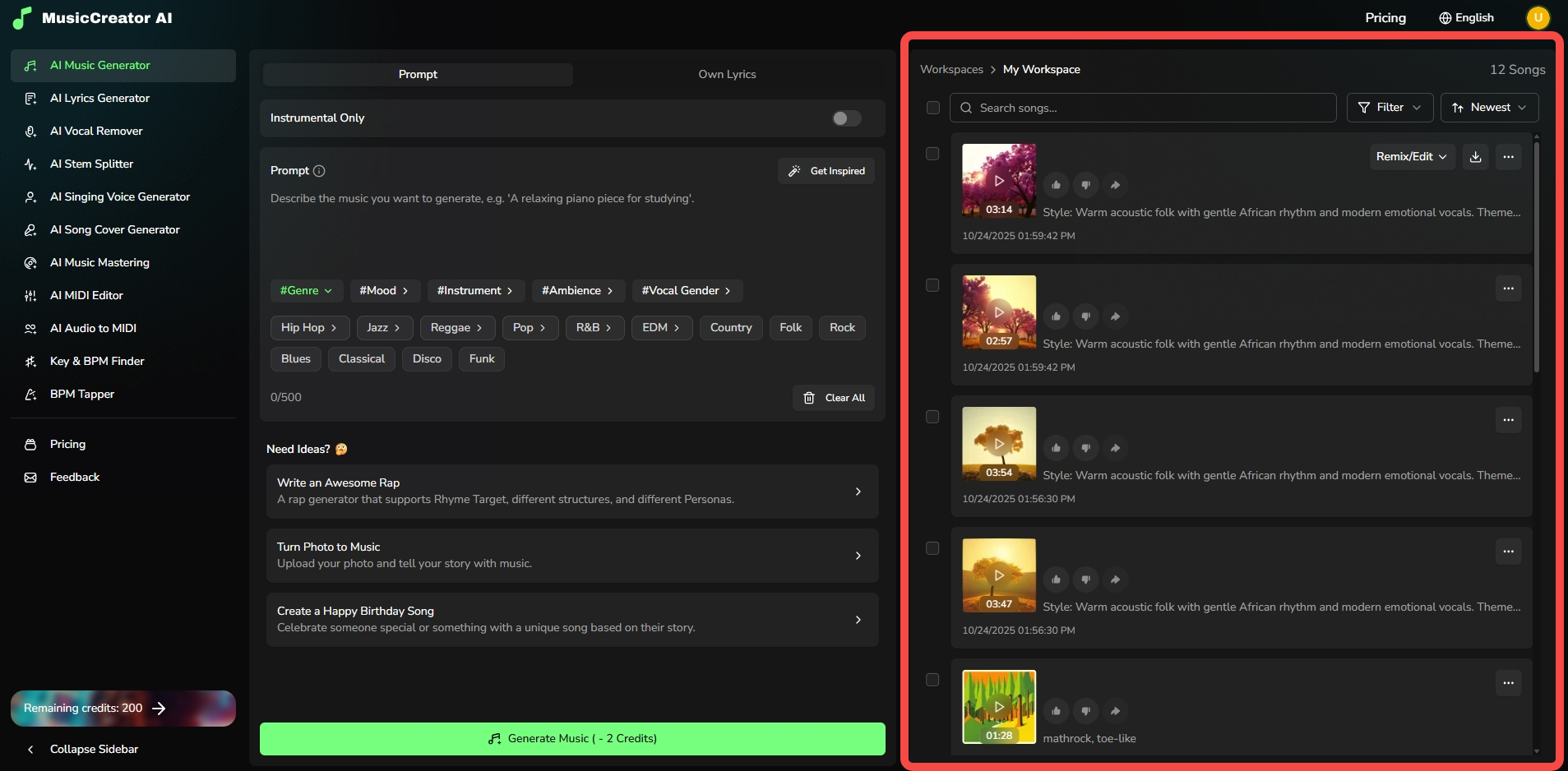Click Get Inspired above the prompt field

click(x=826, y=171)
